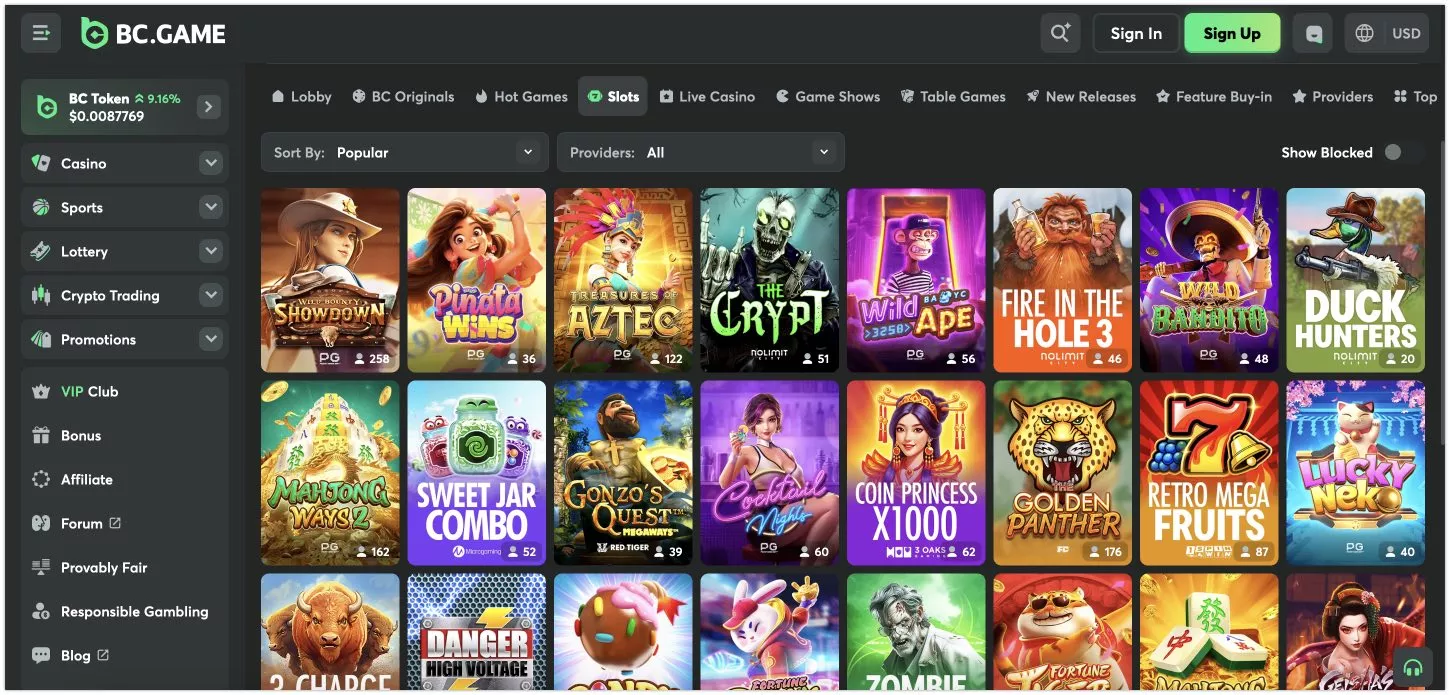Open the support headset icon

(1412, 667)
